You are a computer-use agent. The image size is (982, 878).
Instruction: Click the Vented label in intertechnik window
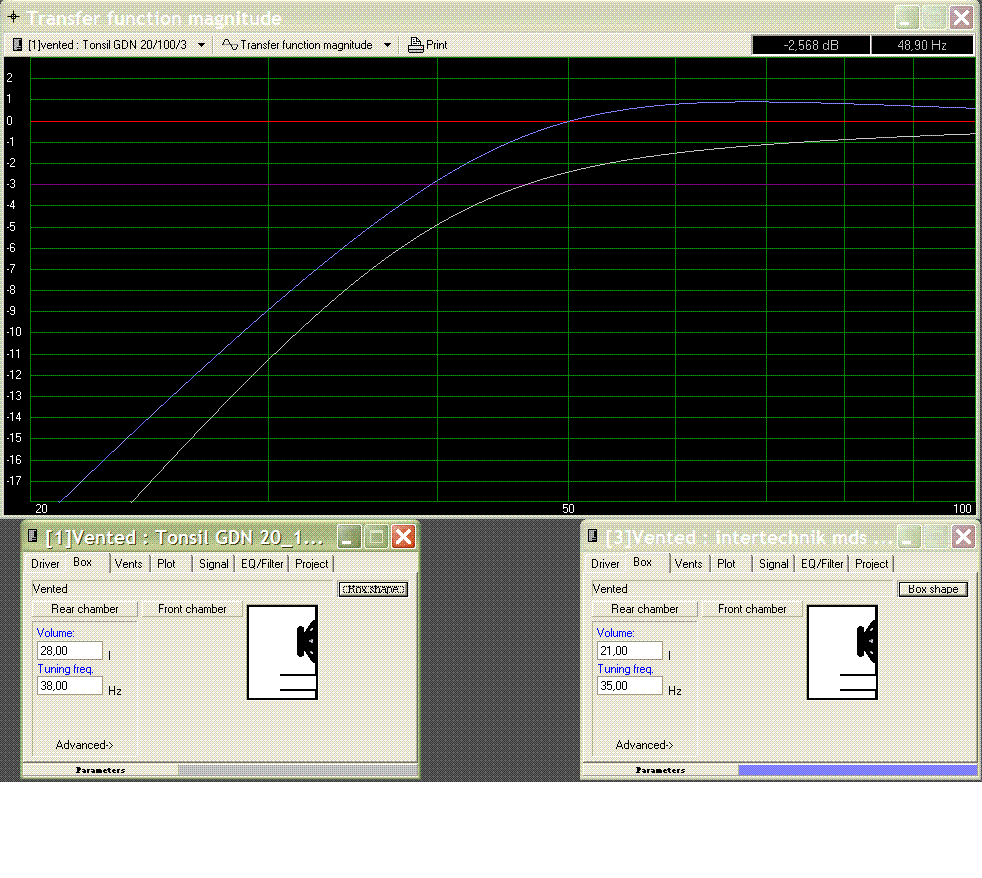click(609, 589)
